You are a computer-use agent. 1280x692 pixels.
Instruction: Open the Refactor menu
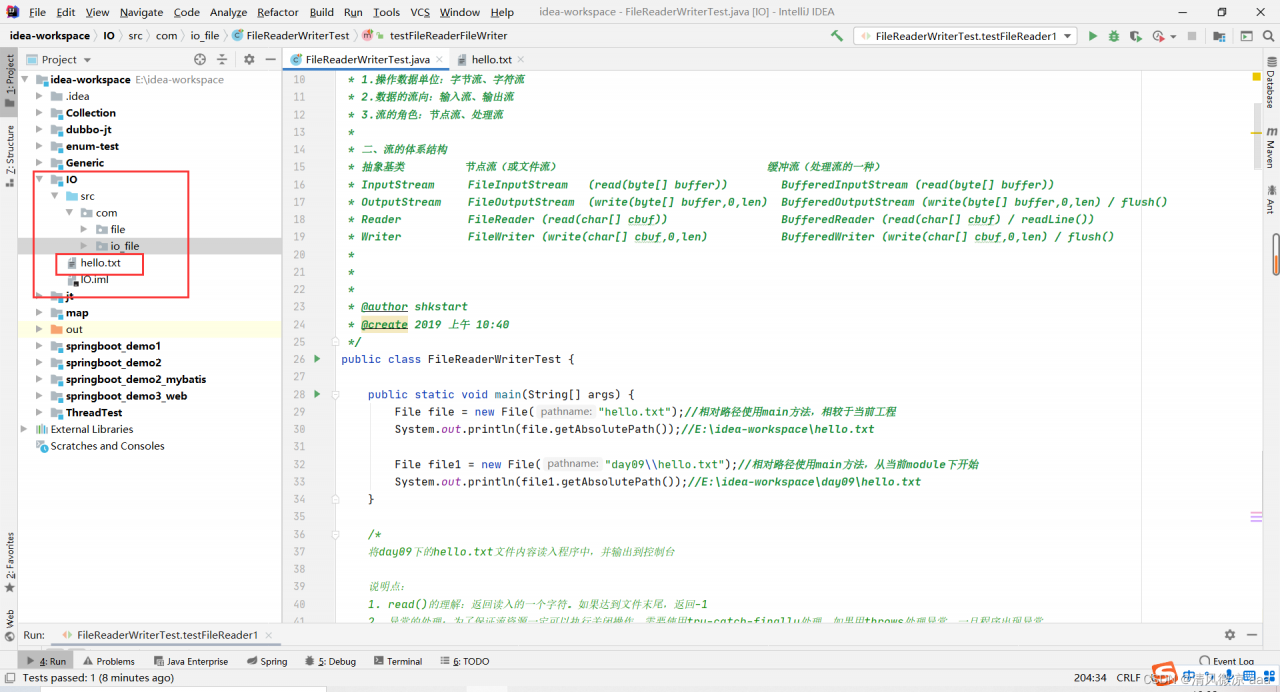point(278,12)
